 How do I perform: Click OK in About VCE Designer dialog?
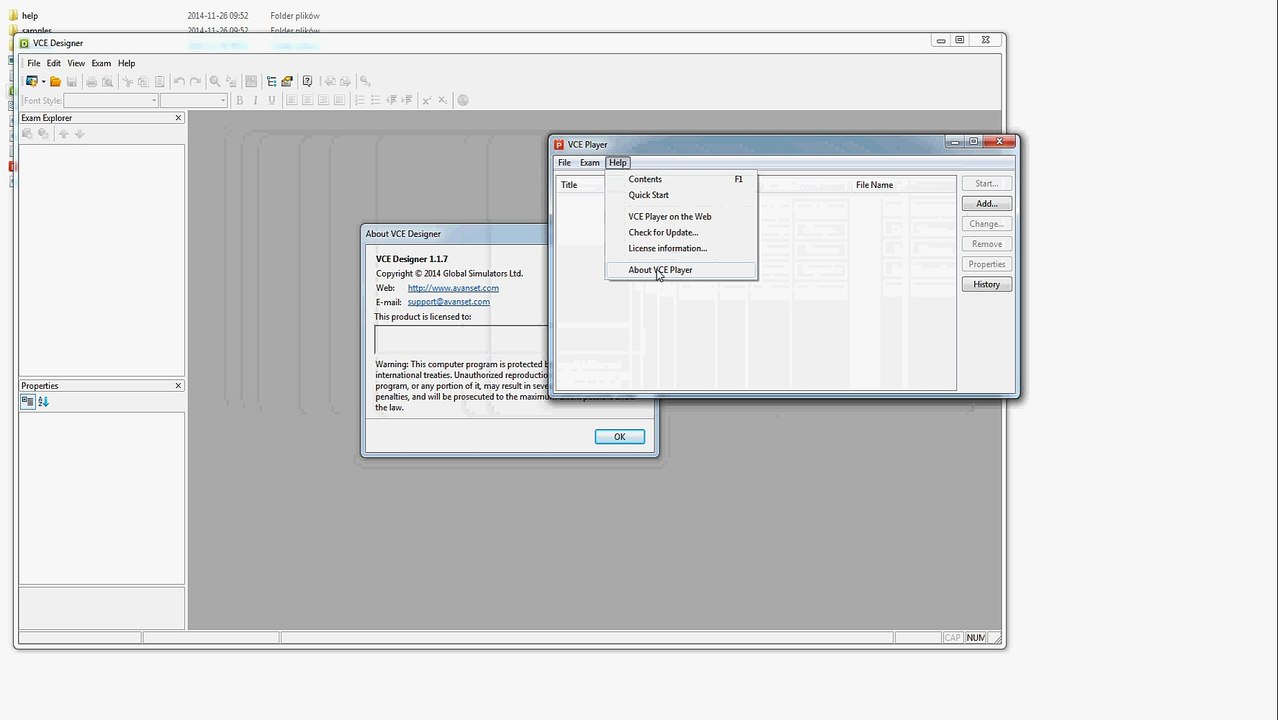[620, 437]
